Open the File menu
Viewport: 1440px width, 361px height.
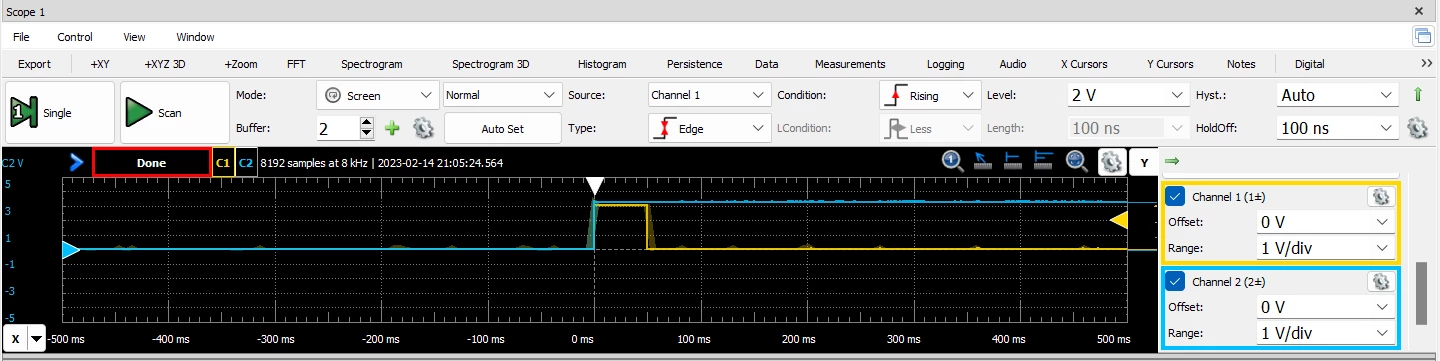[x=21, y=37]
